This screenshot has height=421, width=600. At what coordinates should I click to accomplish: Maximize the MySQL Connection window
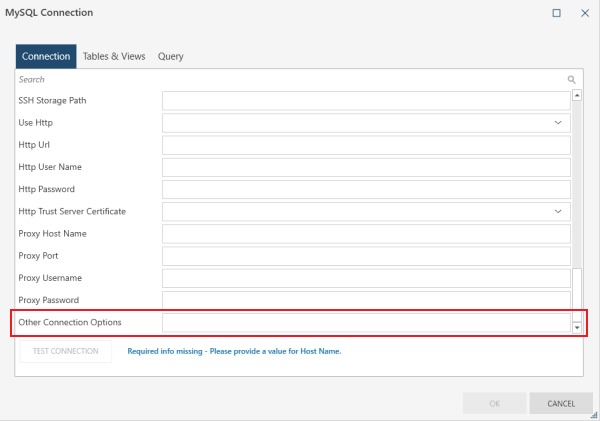click(557, 13)
